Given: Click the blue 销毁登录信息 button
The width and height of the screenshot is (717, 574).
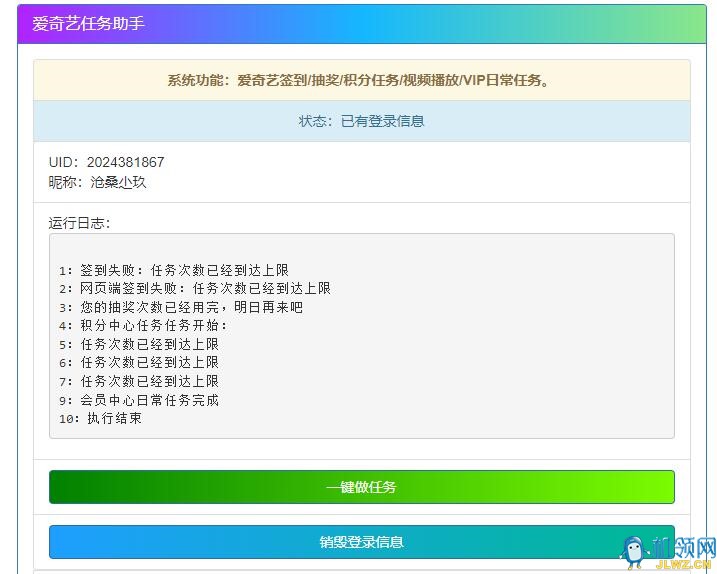Looking at the screenshot, I should pos(362,542).
